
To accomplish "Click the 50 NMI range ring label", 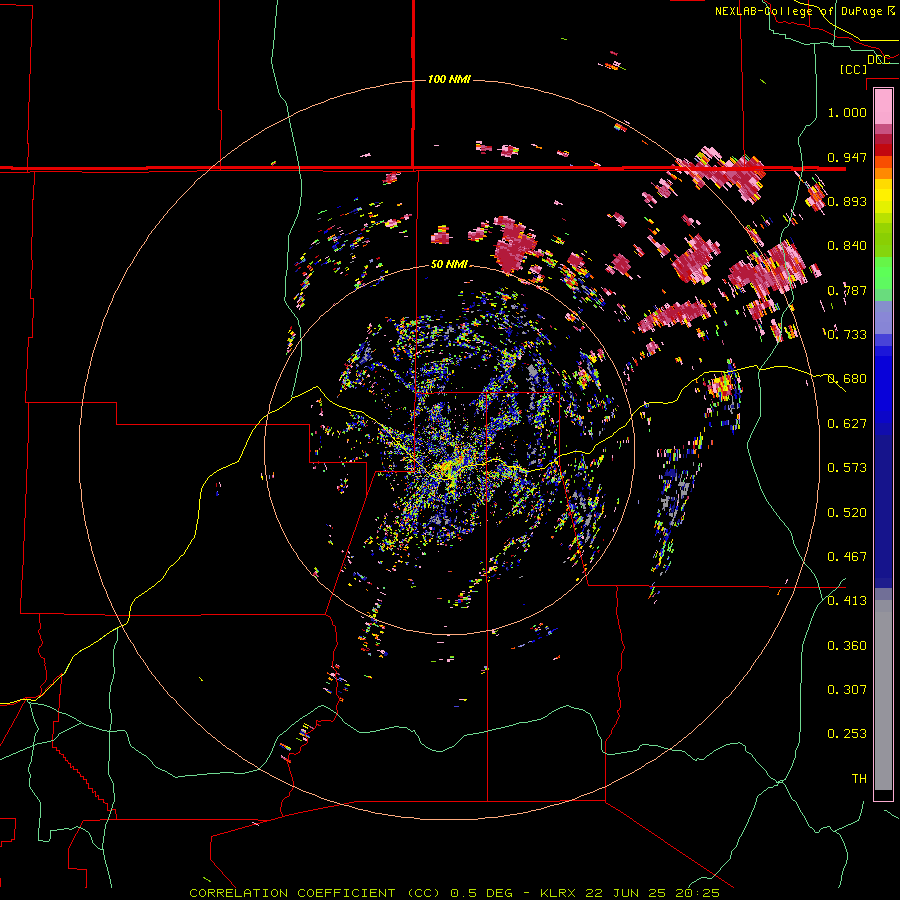I will pos(449,264).
